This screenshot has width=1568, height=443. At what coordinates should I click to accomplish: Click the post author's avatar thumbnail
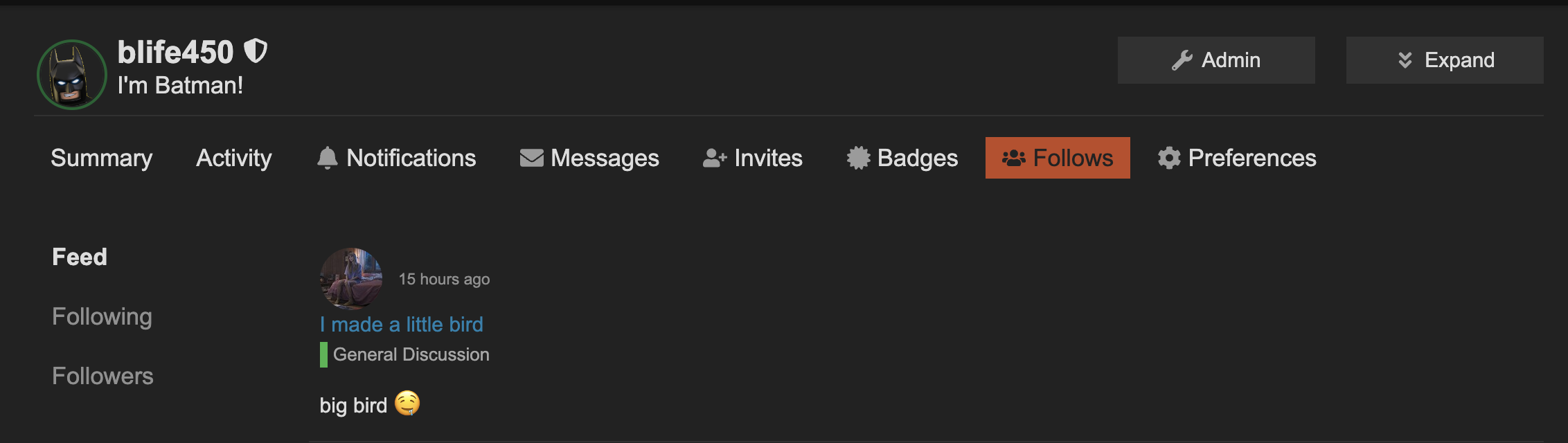point(351,278)
